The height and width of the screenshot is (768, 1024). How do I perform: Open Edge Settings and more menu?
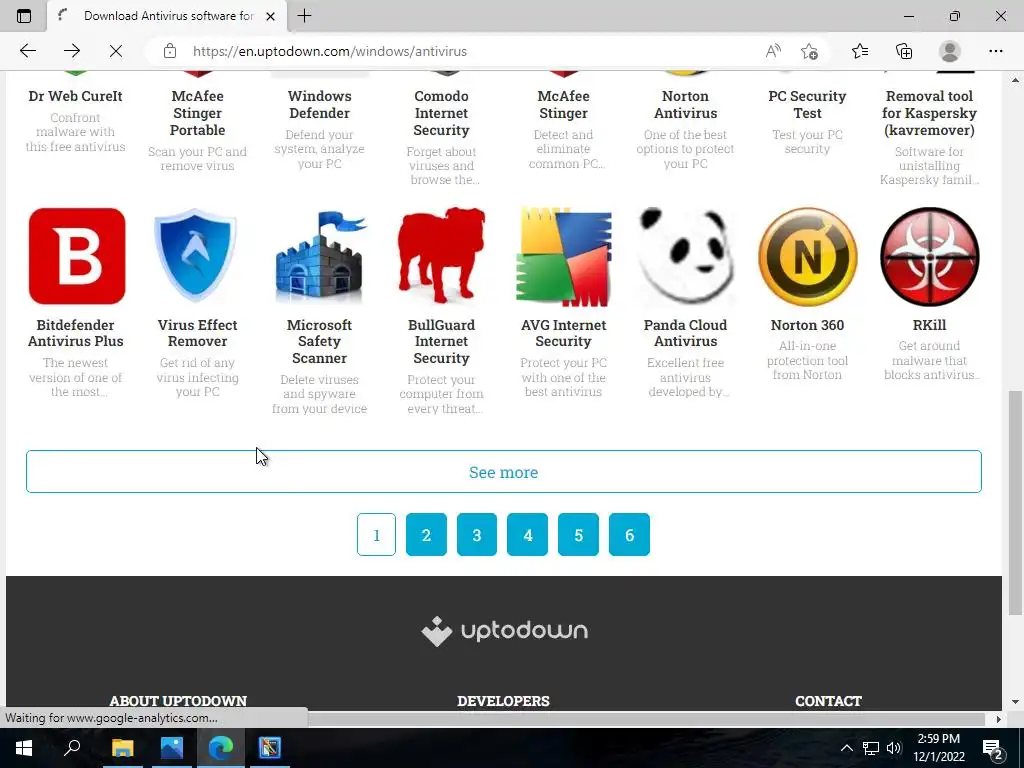(x=995, y=51)
